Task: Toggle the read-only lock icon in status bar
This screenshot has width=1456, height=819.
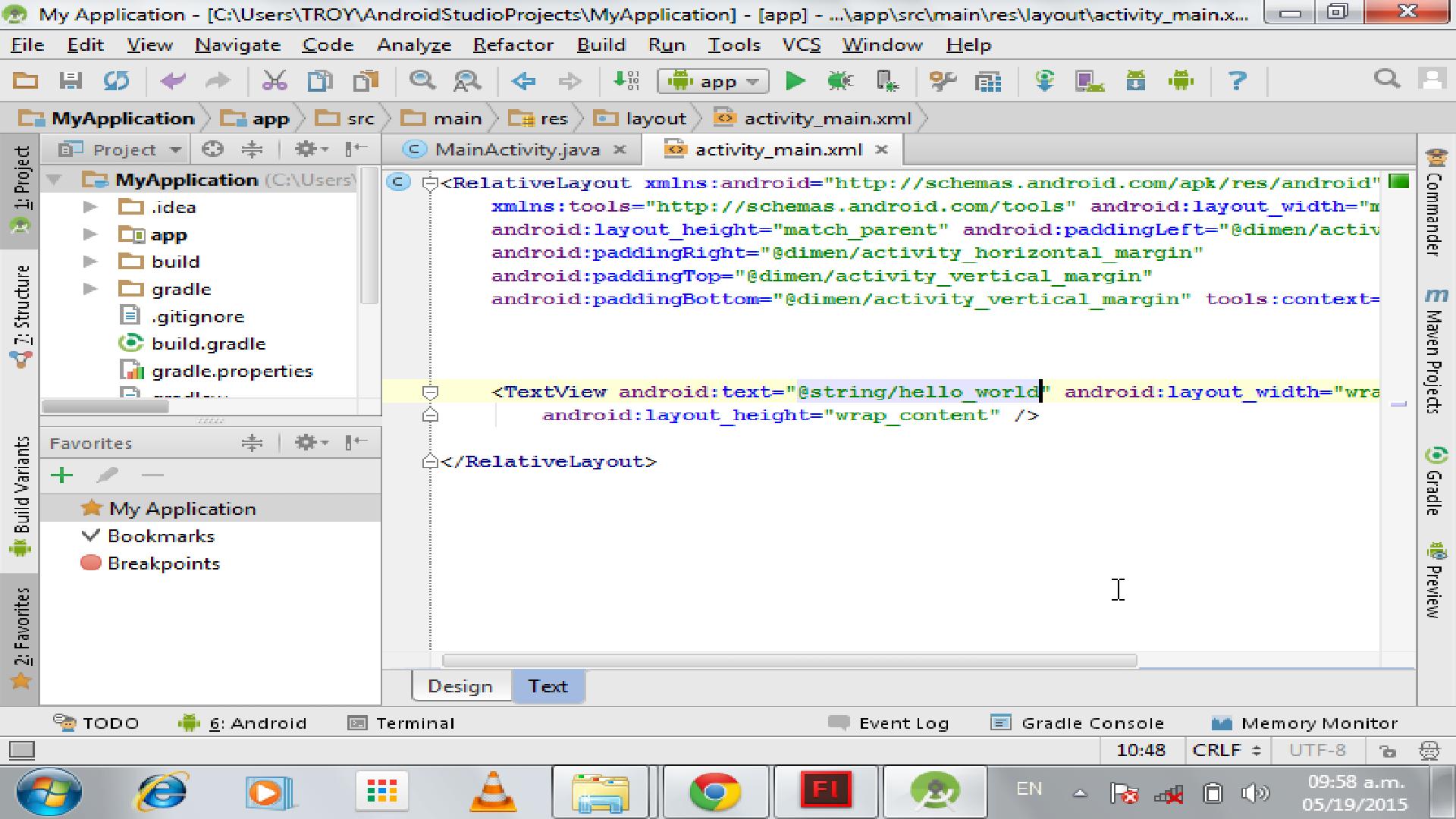Action: point(1388,751)
